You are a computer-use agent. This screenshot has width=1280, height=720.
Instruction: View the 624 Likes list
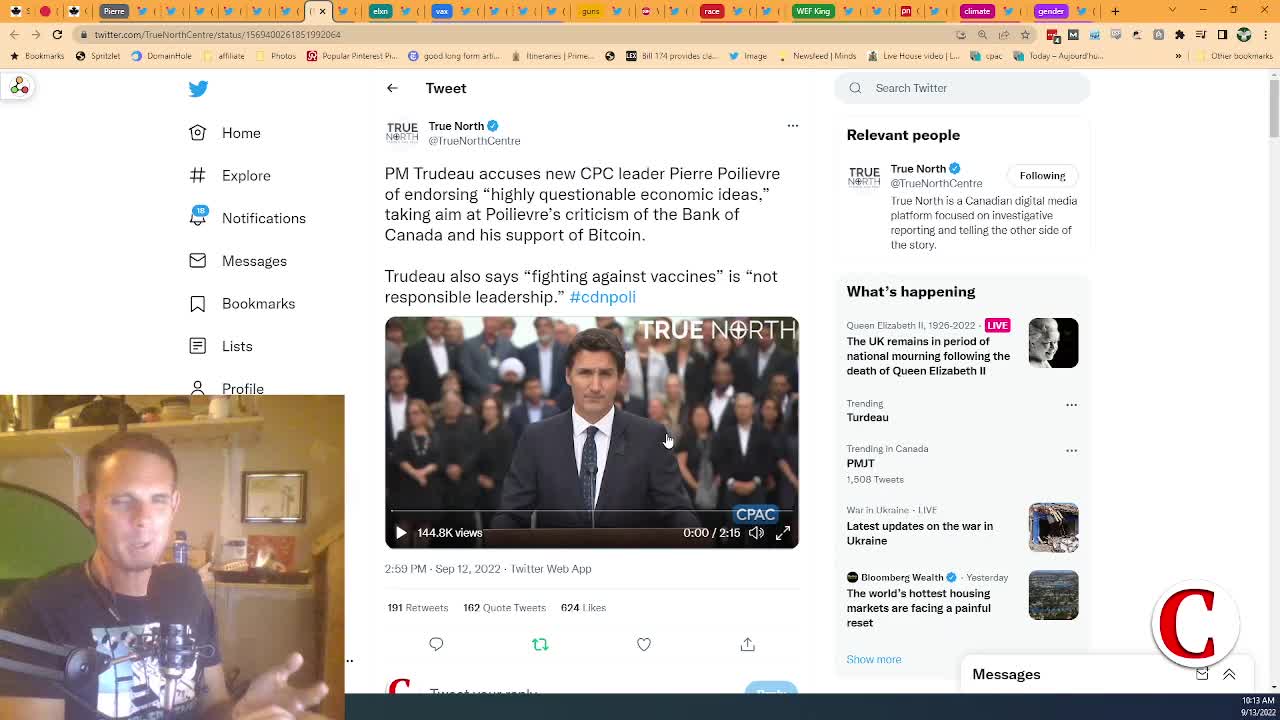click(x=583, y=607)
